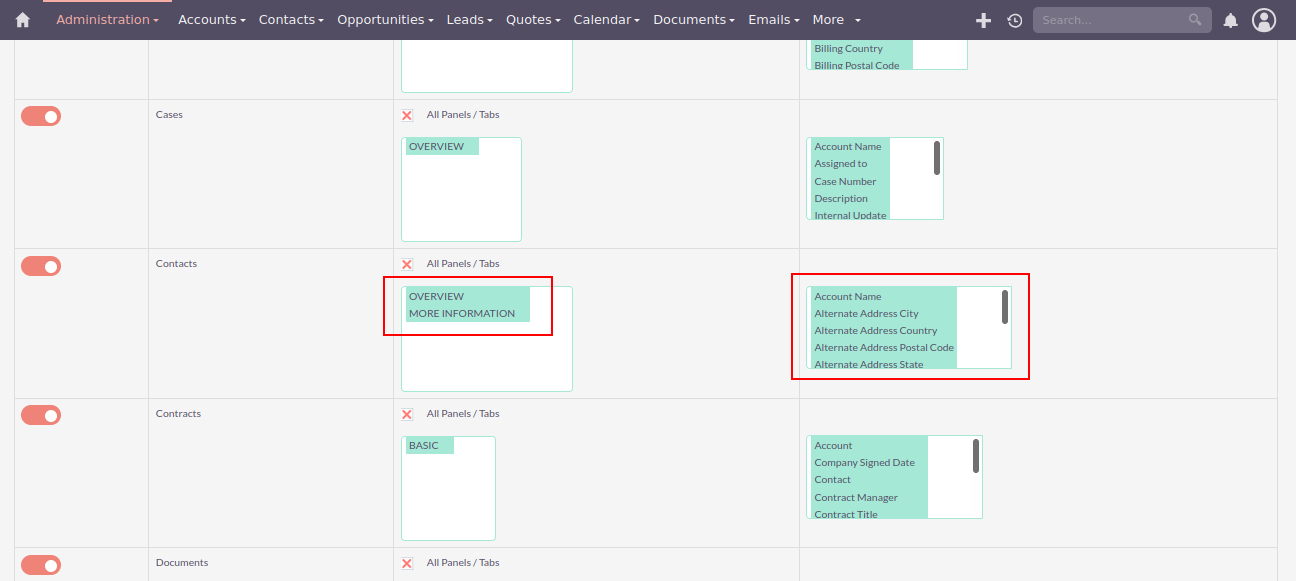Open the notifications bell
The height and width of the screenshot is (581, 1296).
(1231, 20)
